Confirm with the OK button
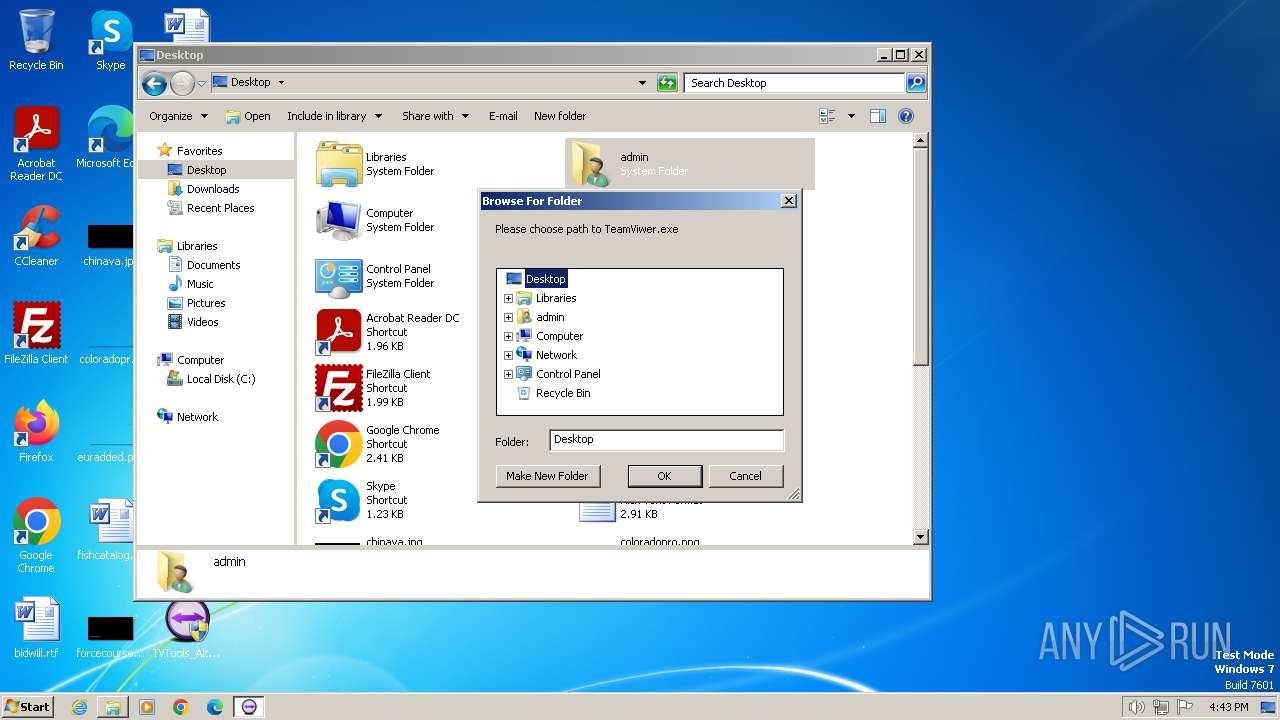 click(664, 476)
